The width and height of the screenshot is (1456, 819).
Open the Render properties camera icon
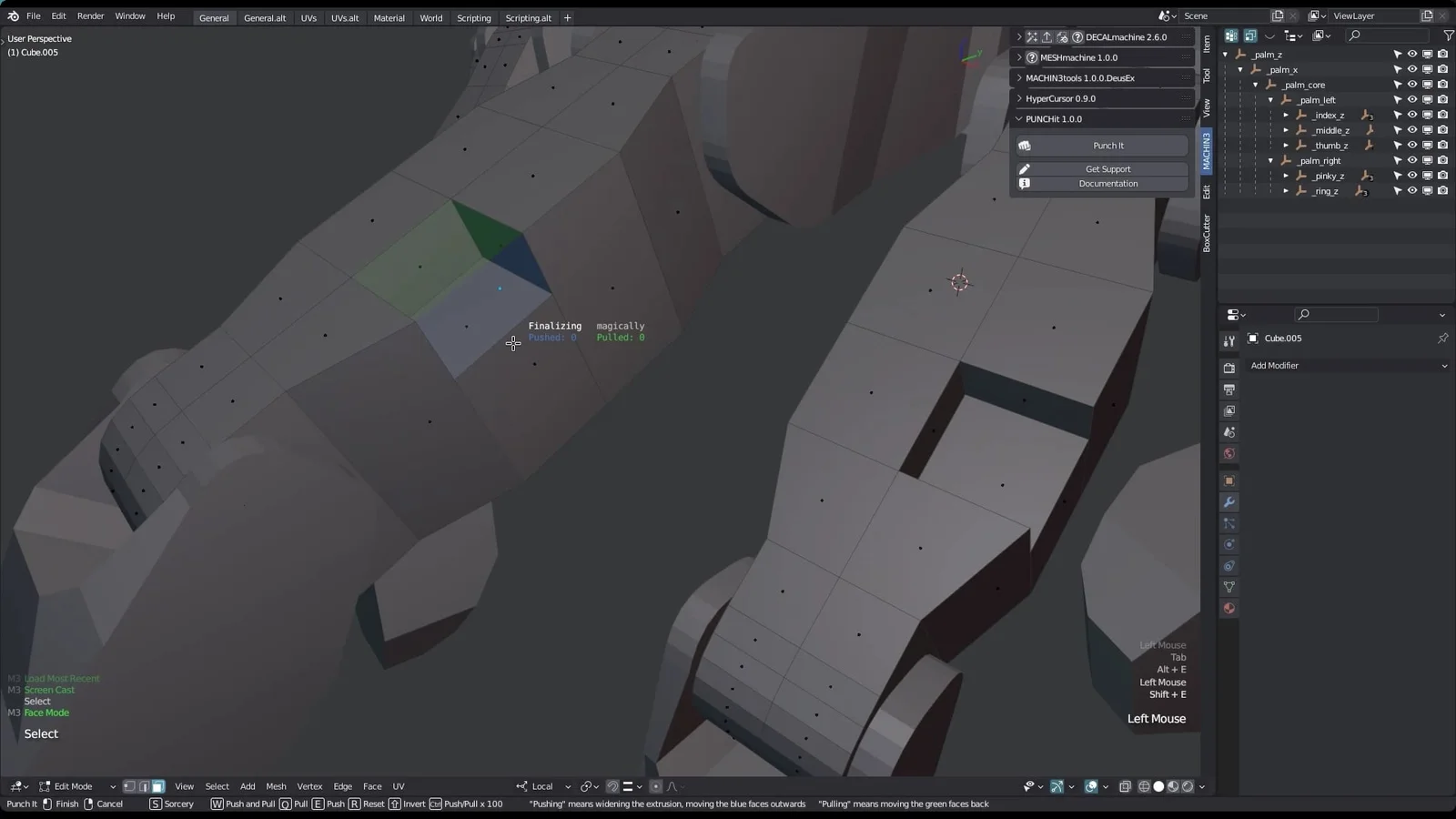click(x=1229, y=368)
